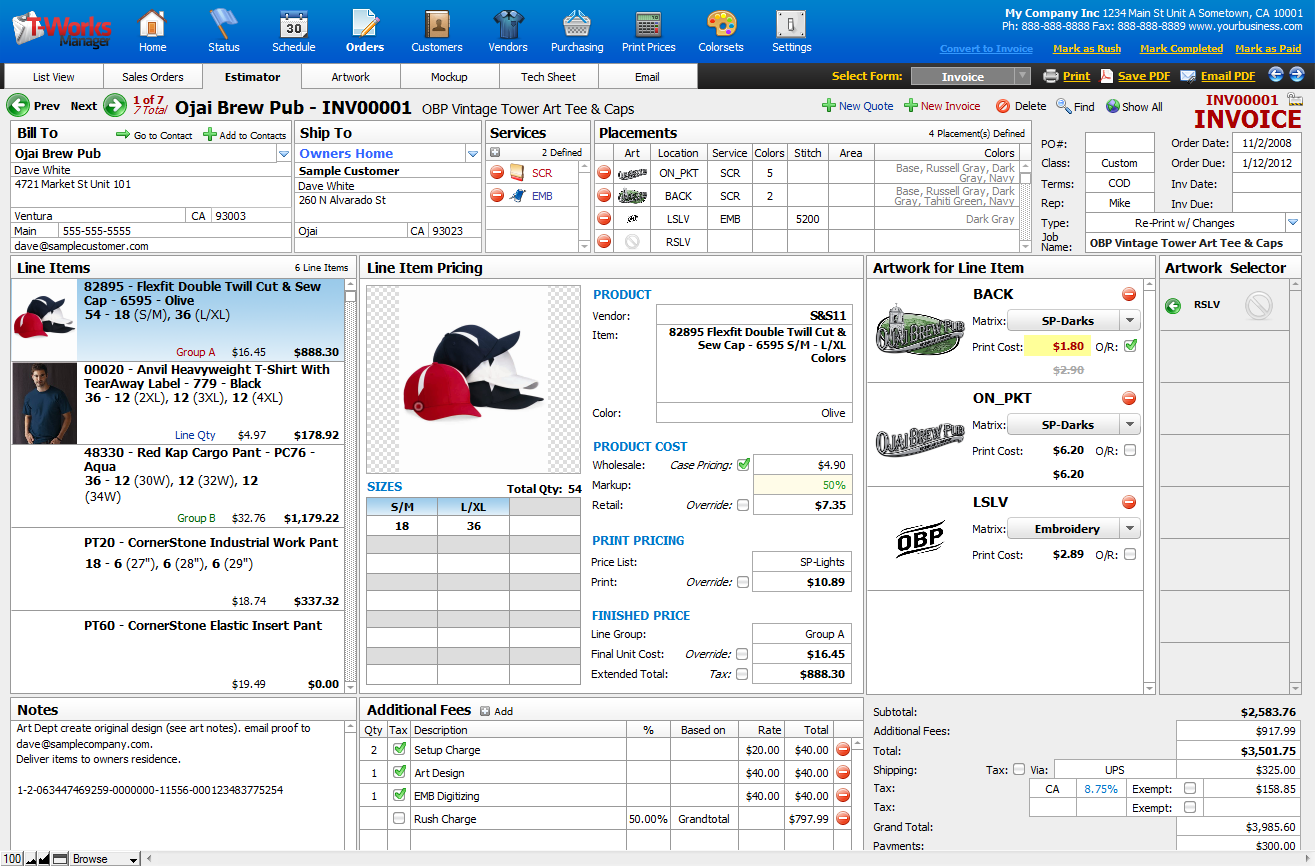
Task: Click the Markup 50% field
Action: (x=802, y=485)
